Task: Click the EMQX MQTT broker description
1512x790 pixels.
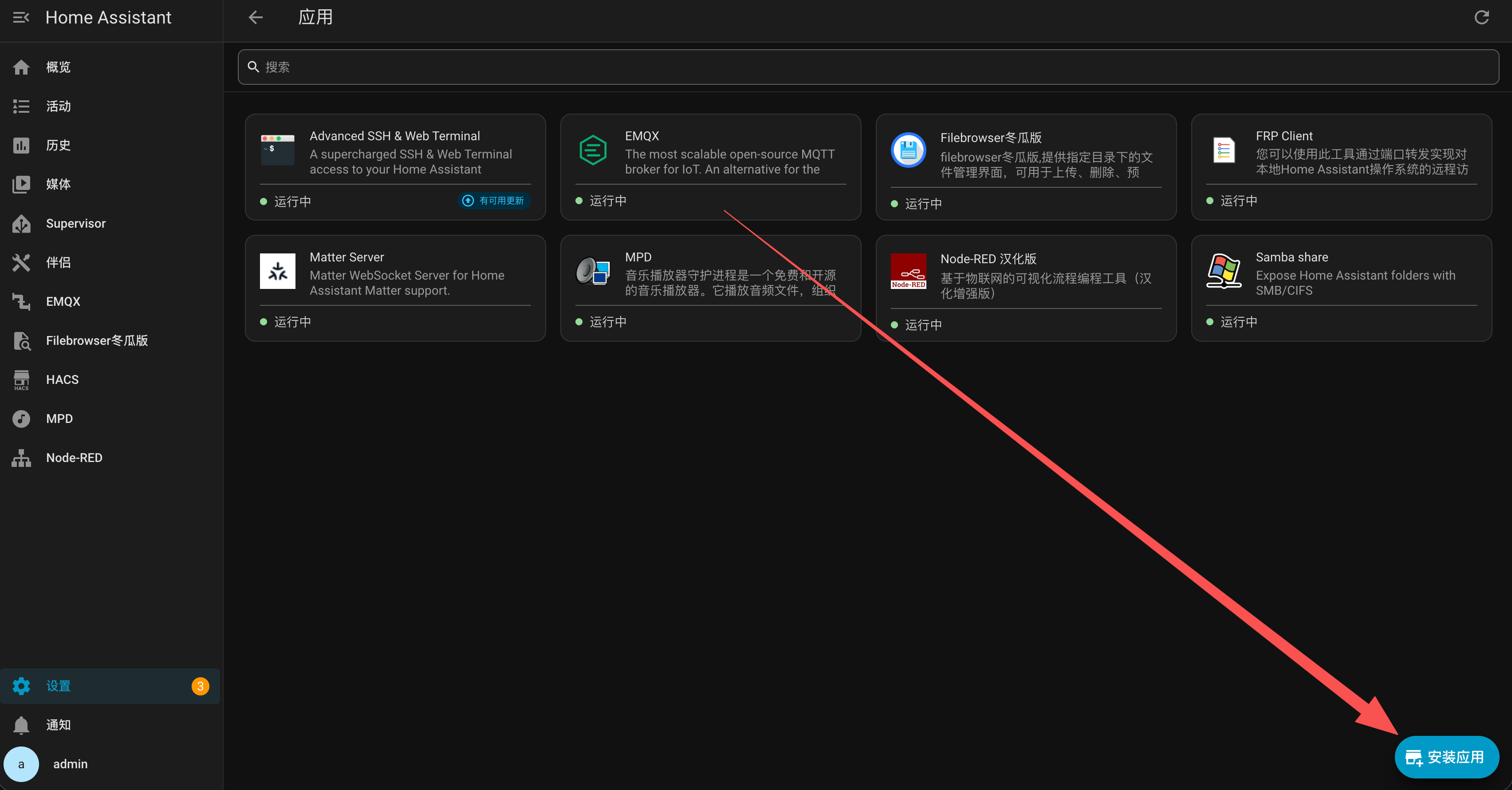Action: (x=729, y=162)
